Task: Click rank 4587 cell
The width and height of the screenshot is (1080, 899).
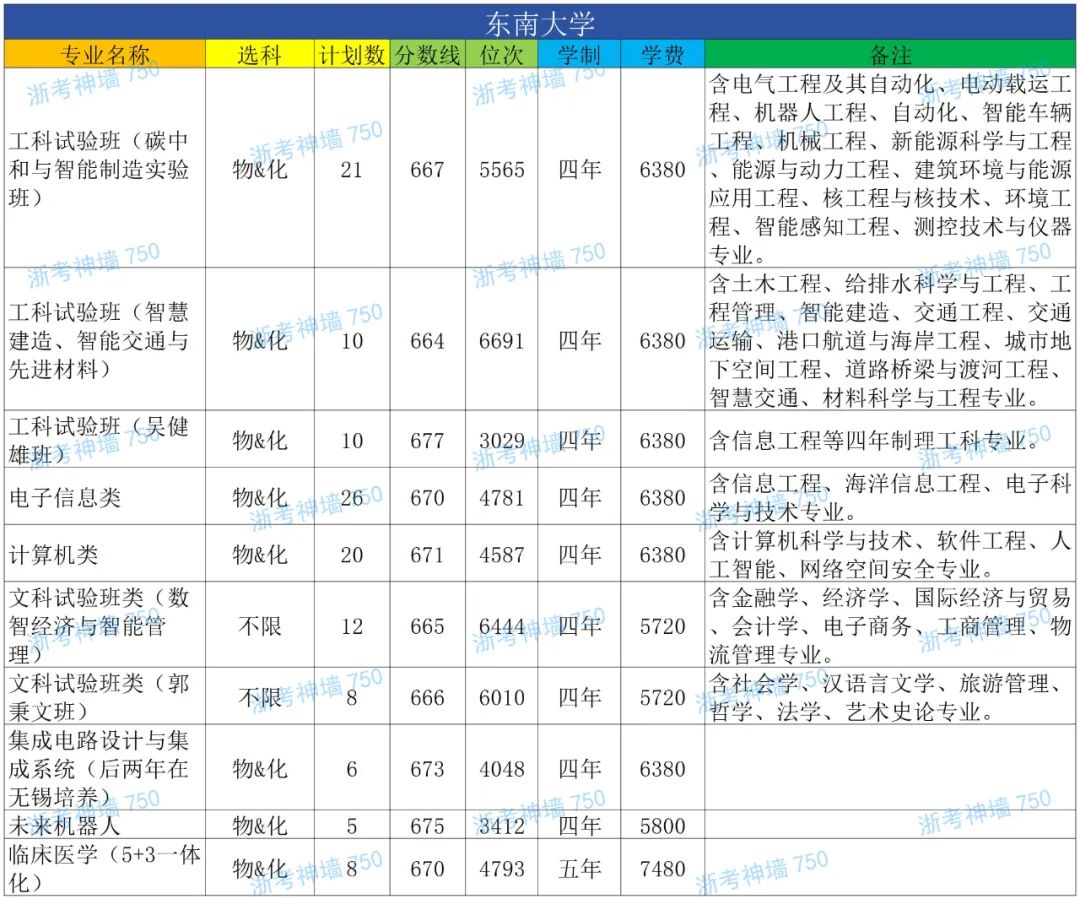Action: [x=501, y=555]
